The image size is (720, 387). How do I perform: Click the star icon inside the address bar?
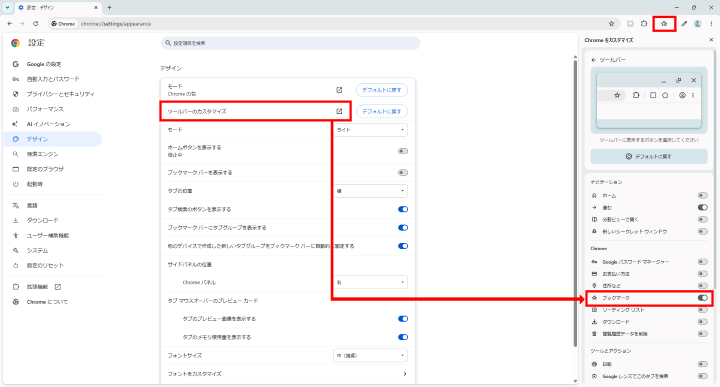tap(611, 23)
